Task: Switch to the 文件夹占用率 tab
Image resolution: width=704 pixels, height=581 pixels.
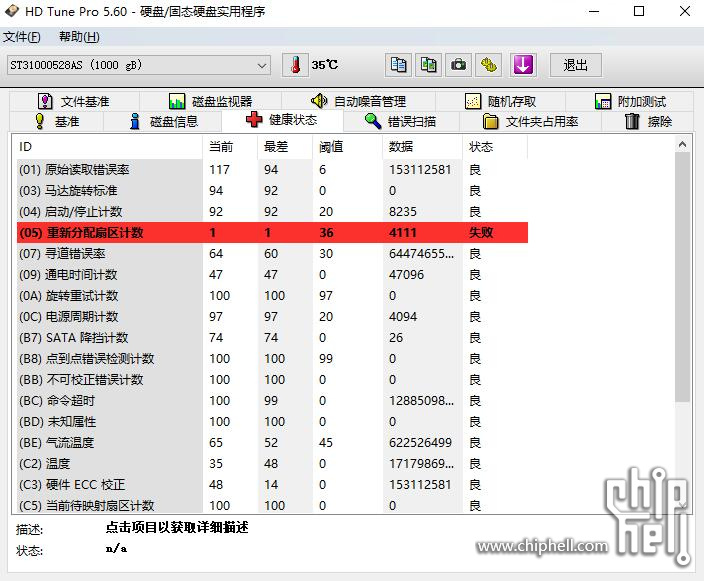Action: (530, 121)
